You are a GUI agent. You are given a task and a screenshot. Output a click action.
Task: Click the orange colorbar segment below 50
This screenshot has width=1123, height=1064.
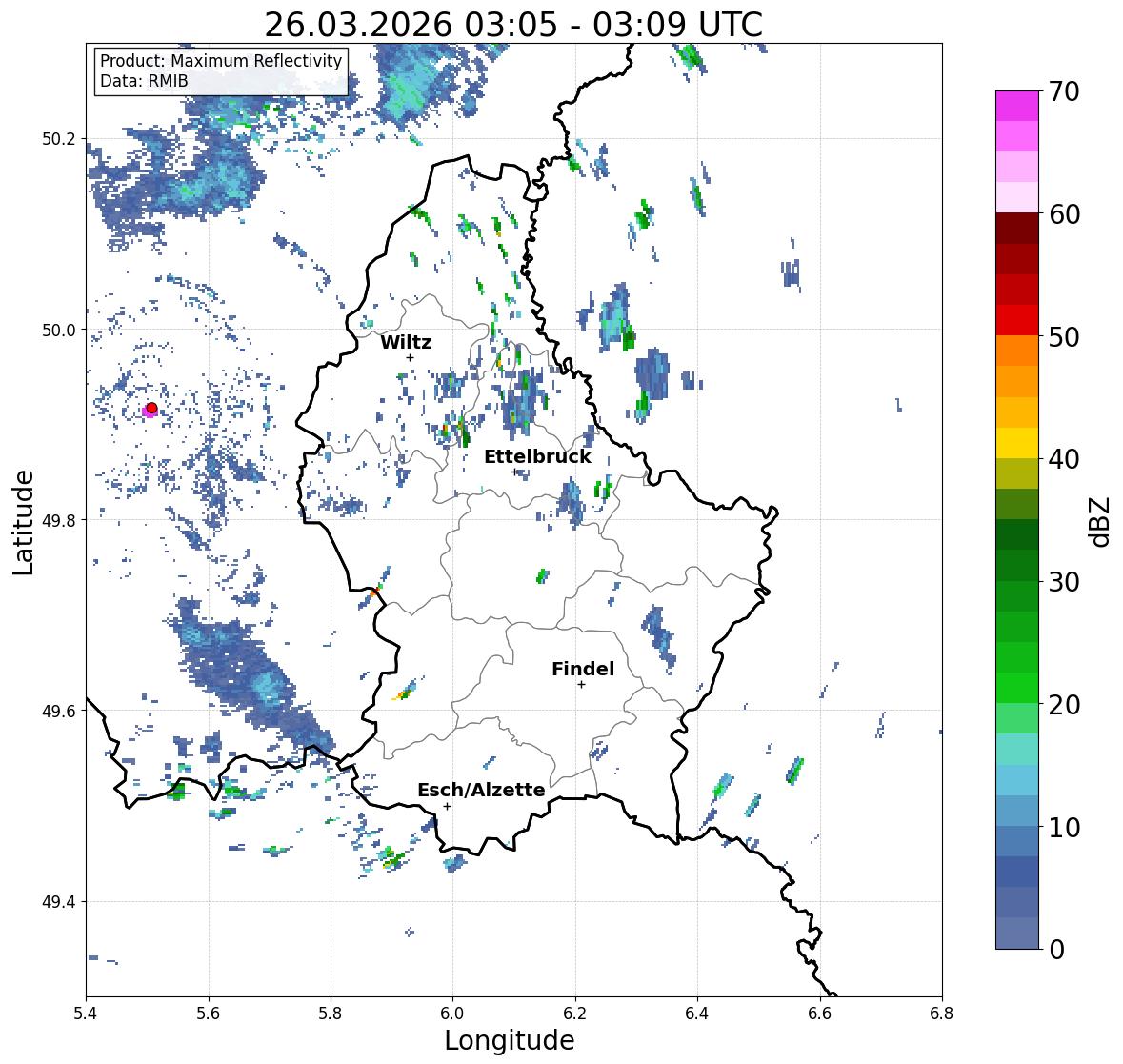[x=1017, y=351]
